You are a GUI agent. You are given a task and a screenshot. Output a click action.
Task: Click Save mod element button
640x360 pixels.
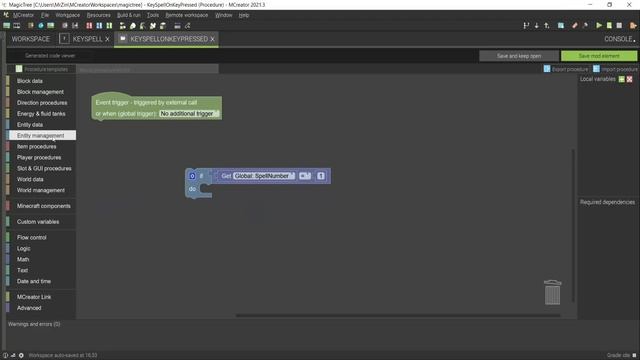[x=599, y=56]
